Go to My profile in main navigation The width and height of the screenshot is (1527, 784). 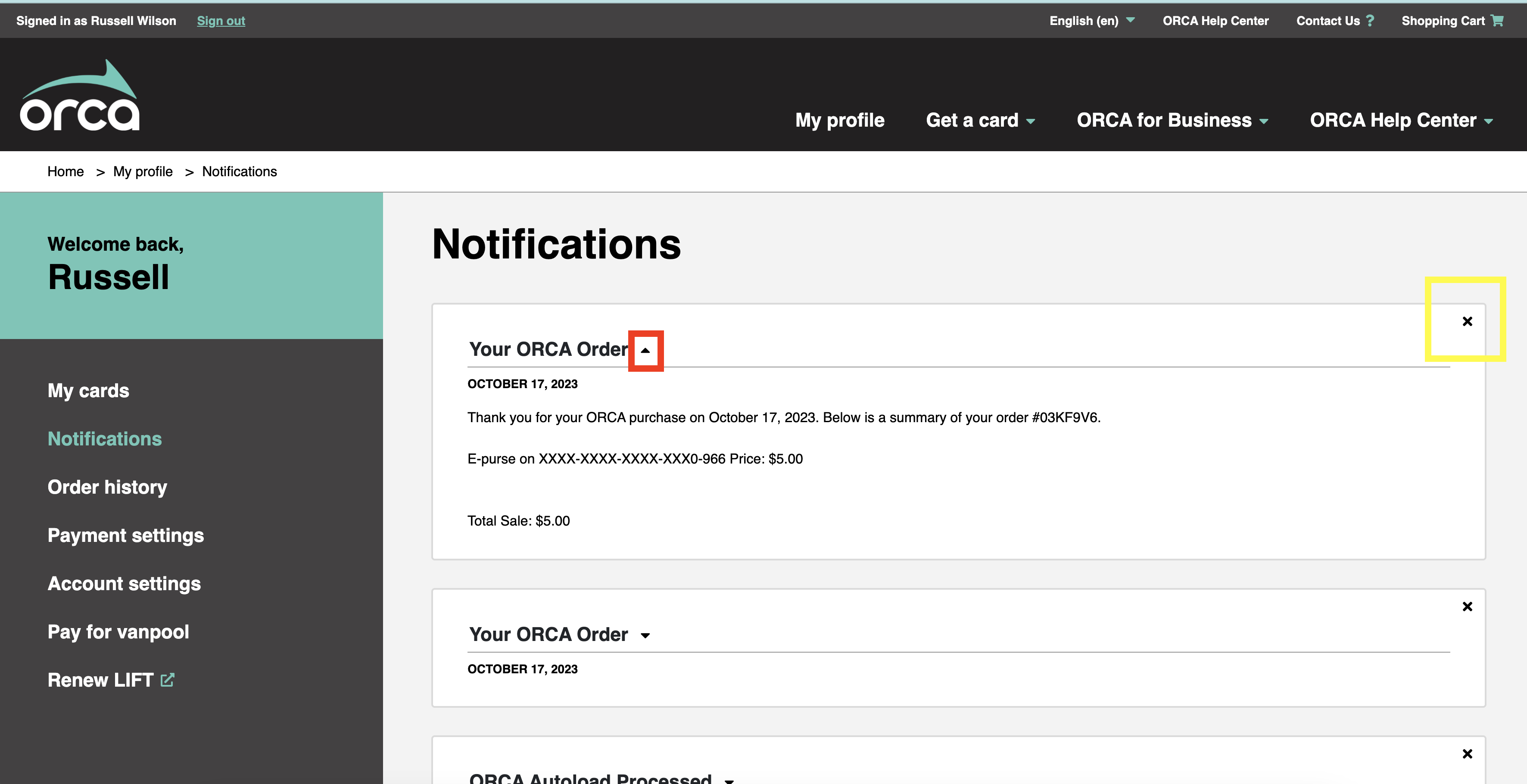[839, 120]
